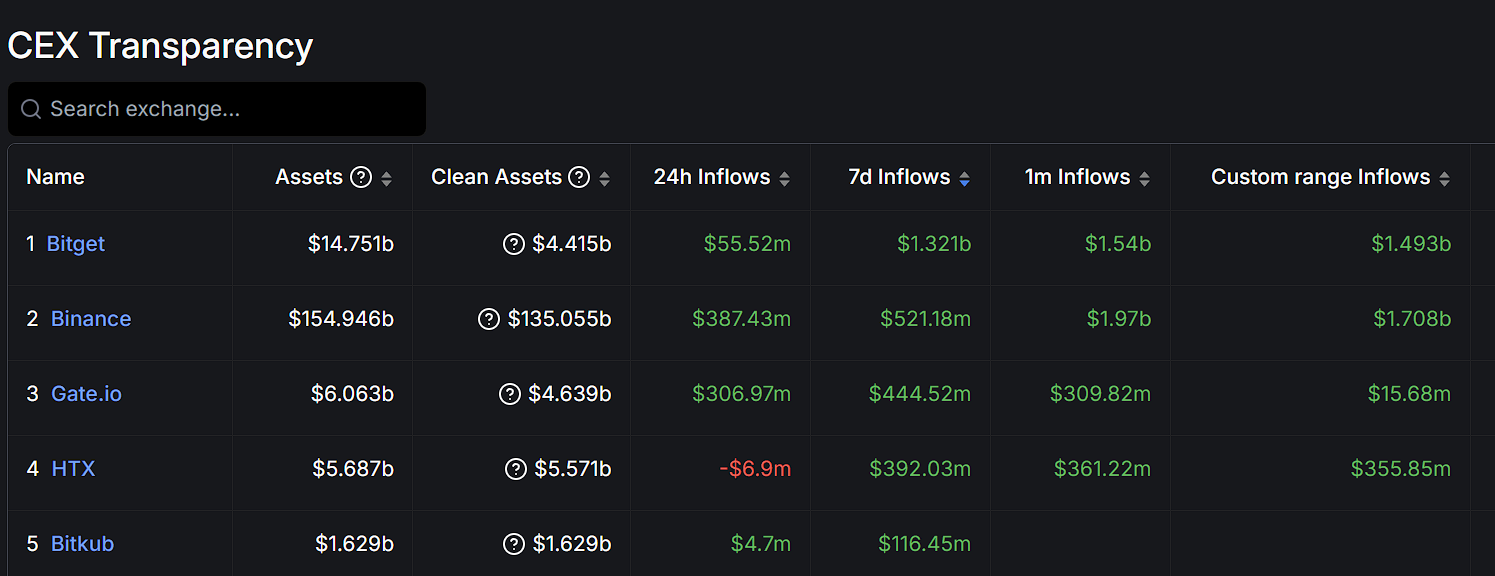Viewport: 1495px width, 576px height.
Task: Click the Name column header
Action: coord(55,177)
